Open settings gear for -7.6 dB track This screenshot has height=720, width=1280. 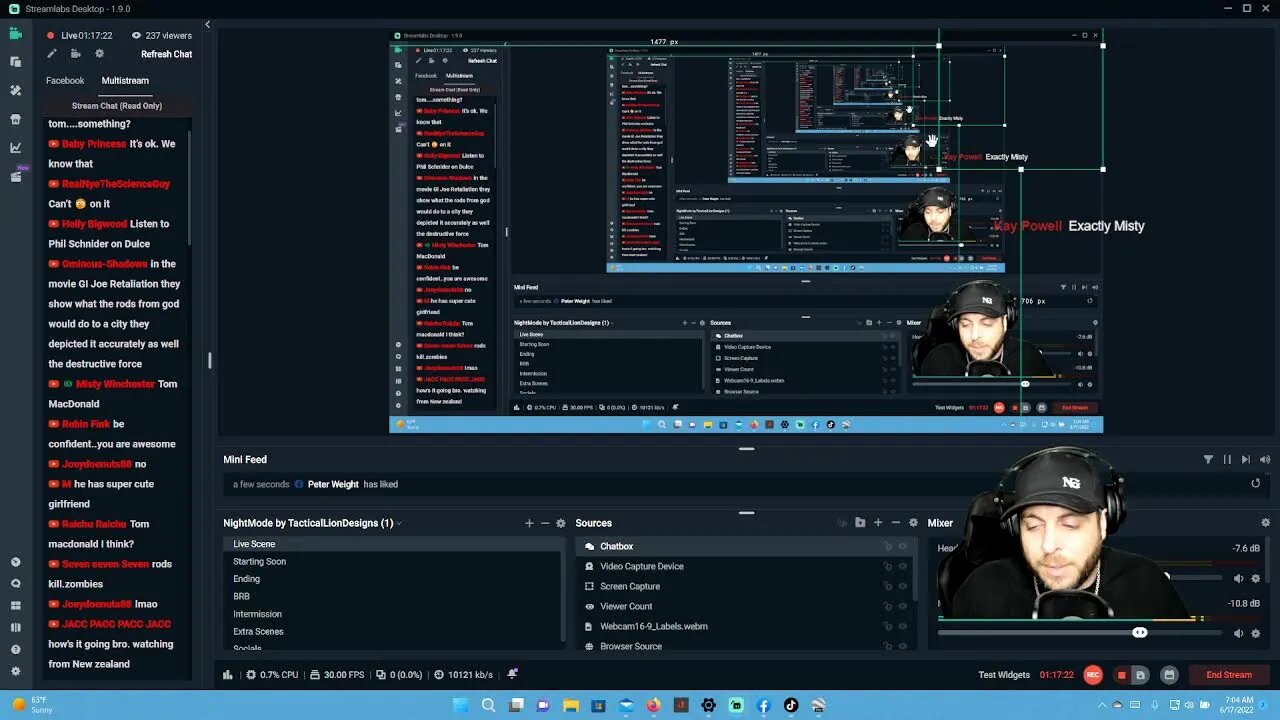pyautogui.click(x=1256, y=578)
